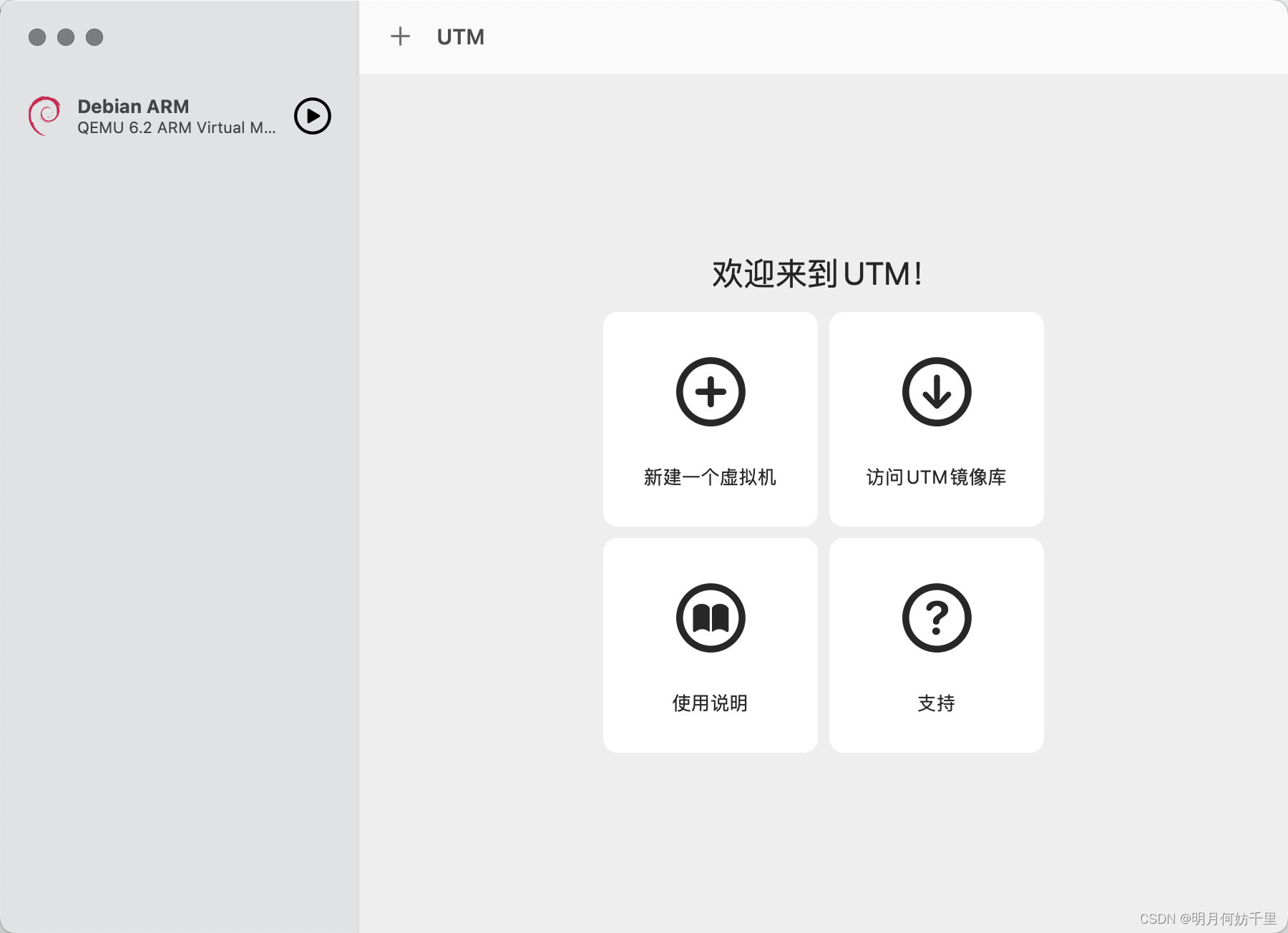Click the circled question mark icon
Viewport: 1288px width, 933px height.
(937, 618)
